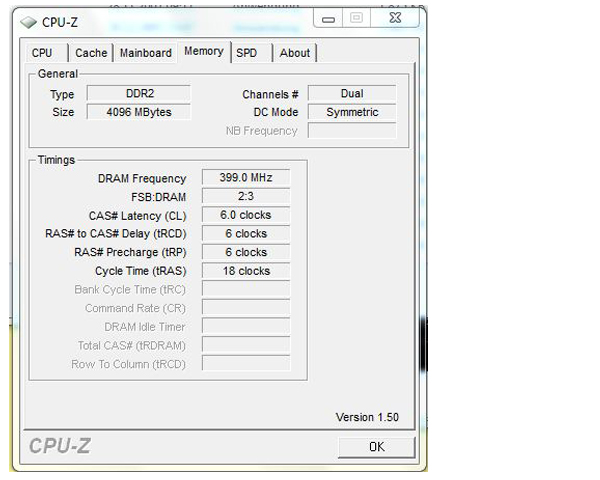Image resolution: width=600 pixels, height=480 pixels.
Task: Click the RAS# to CAS# Delay label
Action: (116, 234)
